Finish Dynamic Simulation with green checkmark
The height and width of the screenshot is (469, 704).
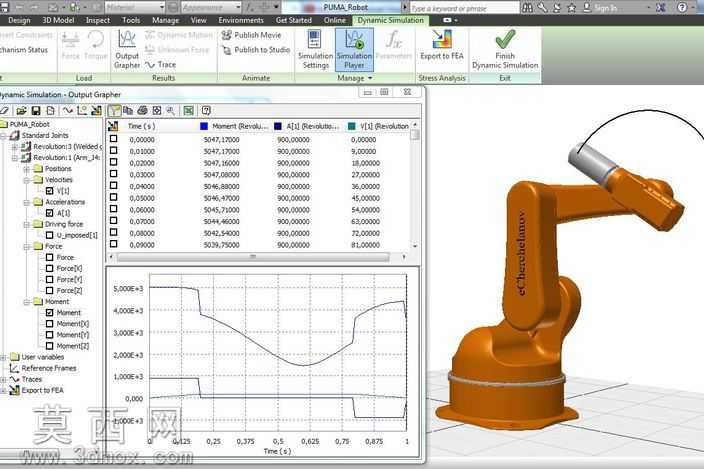(x=505, y=49)
